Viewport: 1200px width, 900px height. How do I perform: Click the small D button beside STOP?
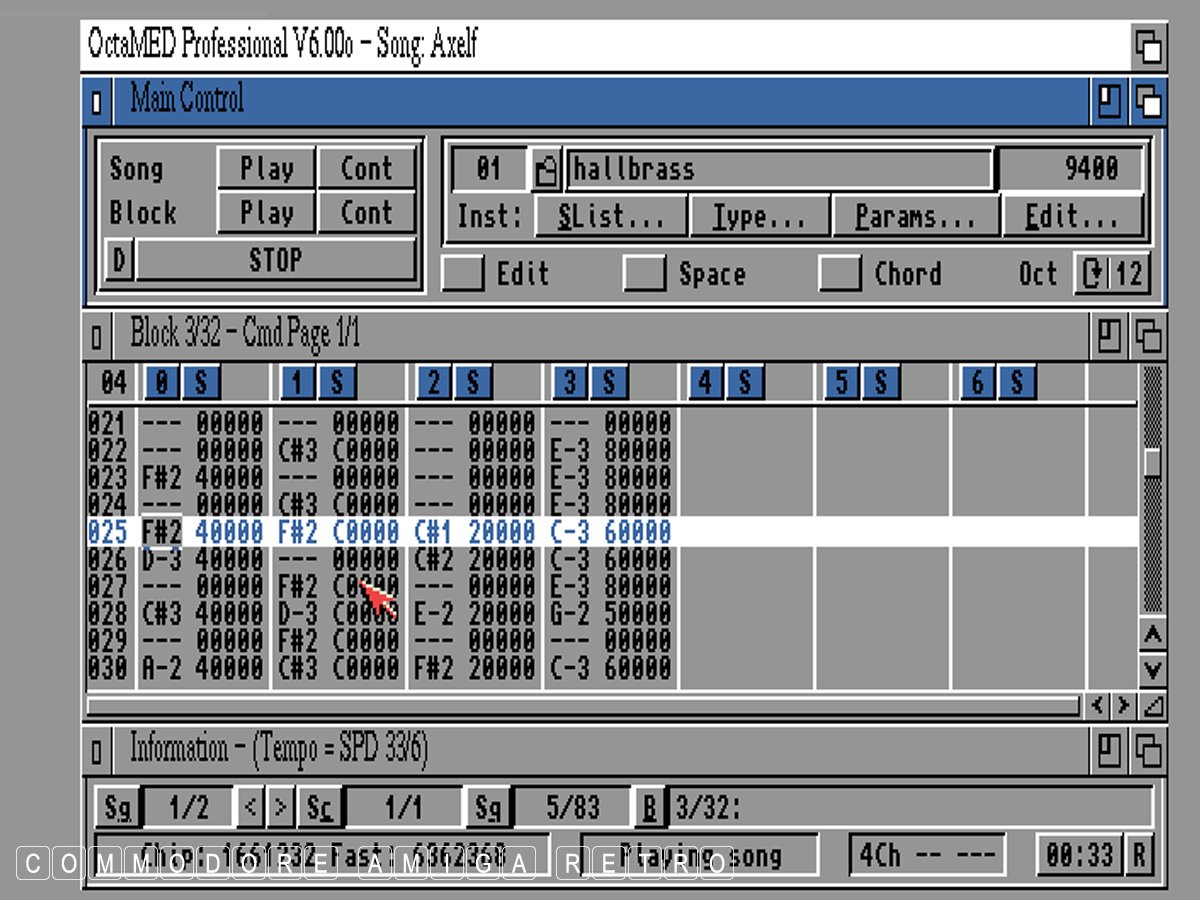119,261
